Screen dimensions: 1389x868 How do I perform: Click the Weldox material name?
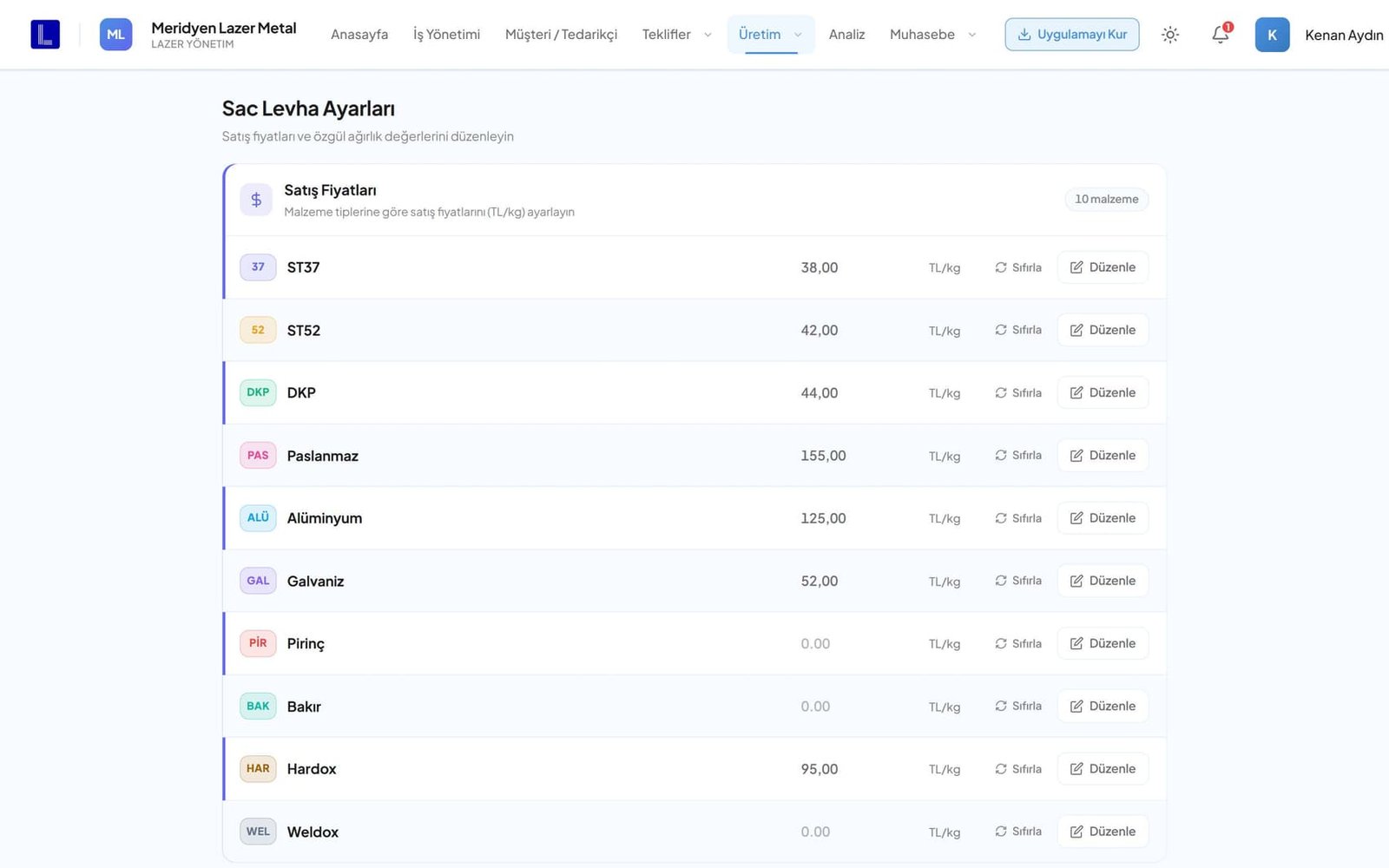pyautogui.click(x=313, y=832)
